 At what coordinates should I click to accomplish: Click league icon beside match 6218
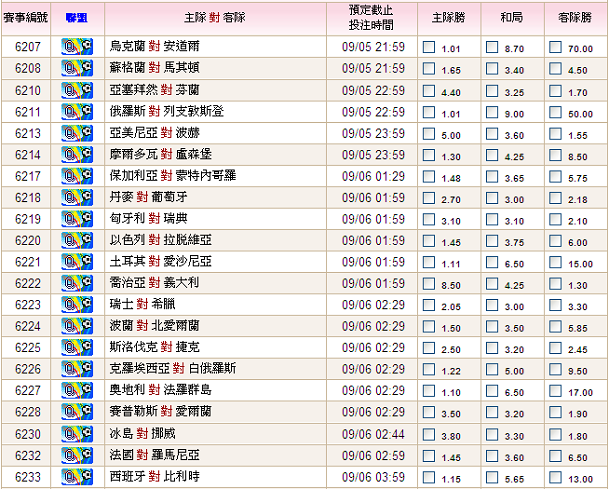77,197
